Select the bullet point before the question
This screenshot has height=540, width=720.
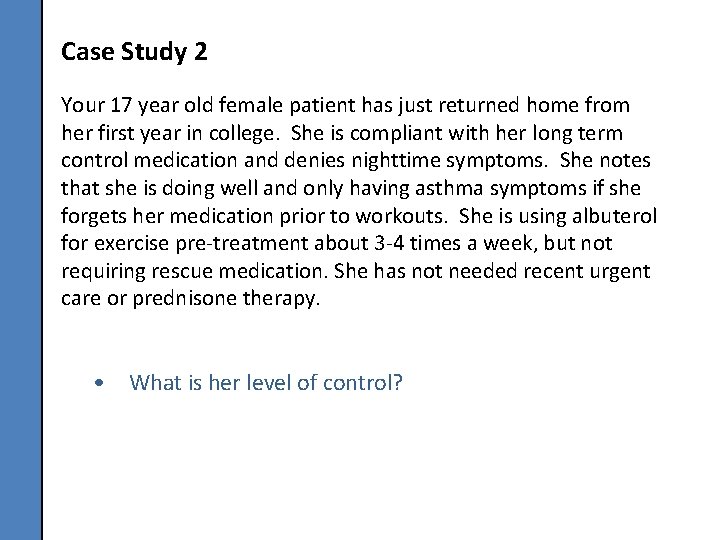click(x=99, y=382)
